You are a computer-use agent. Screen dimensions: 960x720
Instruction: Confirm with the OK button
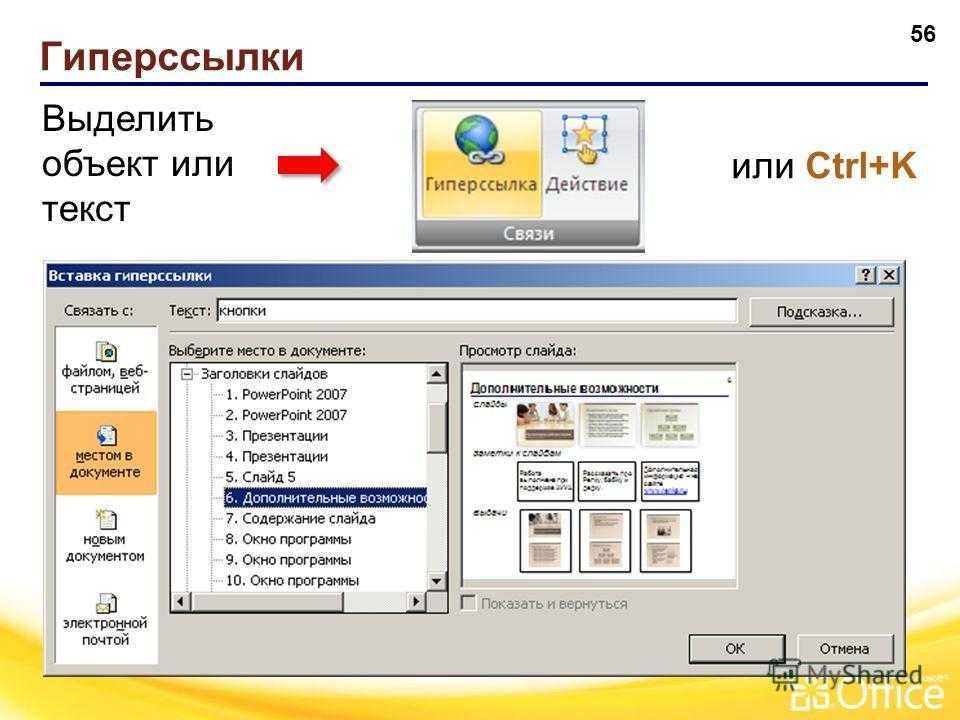coord(736,648)
